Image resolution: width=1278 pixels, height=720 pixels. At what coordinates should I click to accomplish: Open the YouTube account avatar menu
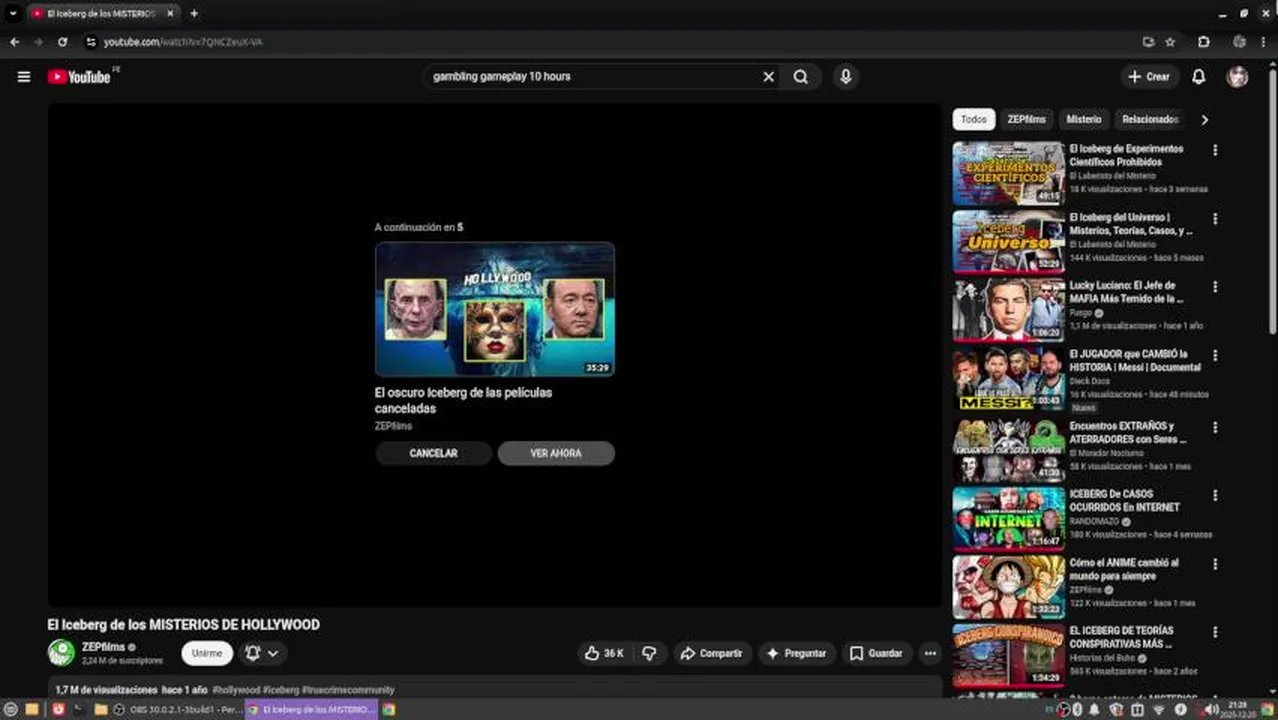pos(1238,77)
